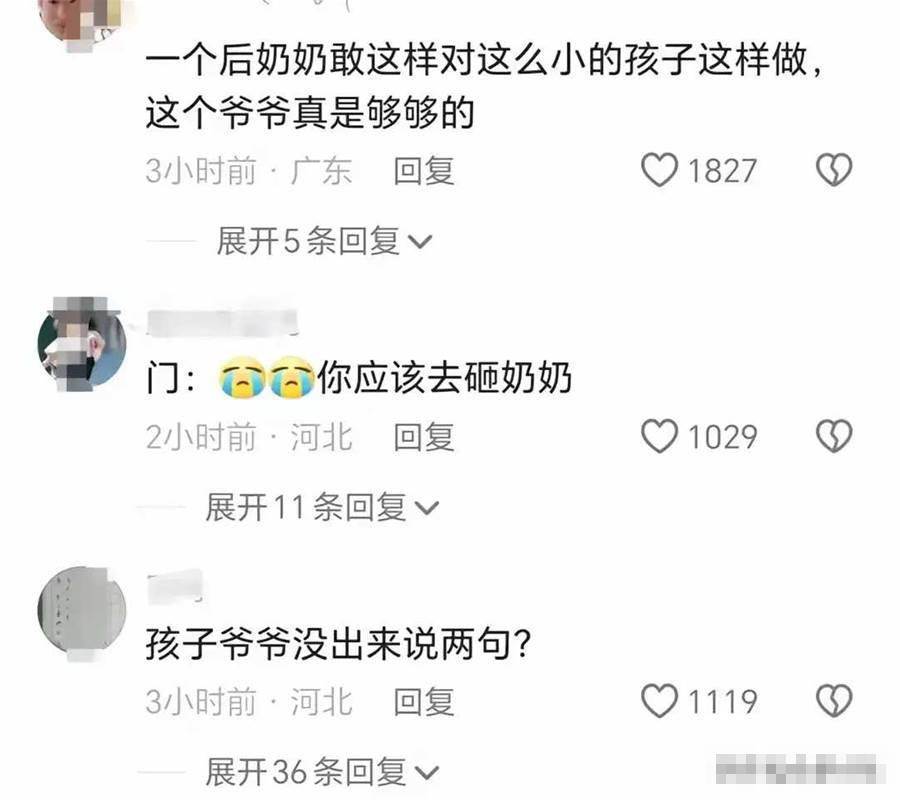Tap broken heart on 孩子爷爷 comment
Image resolution: width=900 pixels, height=800 pixels.
click(x=834, y=701)
